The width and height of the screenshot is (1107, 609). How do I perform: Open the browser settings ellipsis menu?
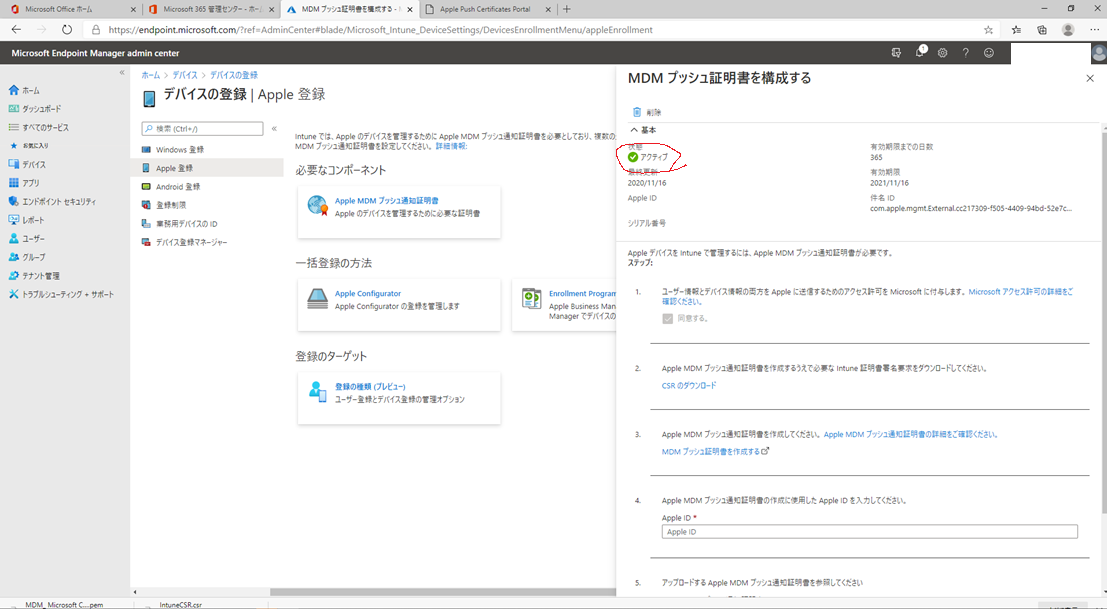(1094, 30)
